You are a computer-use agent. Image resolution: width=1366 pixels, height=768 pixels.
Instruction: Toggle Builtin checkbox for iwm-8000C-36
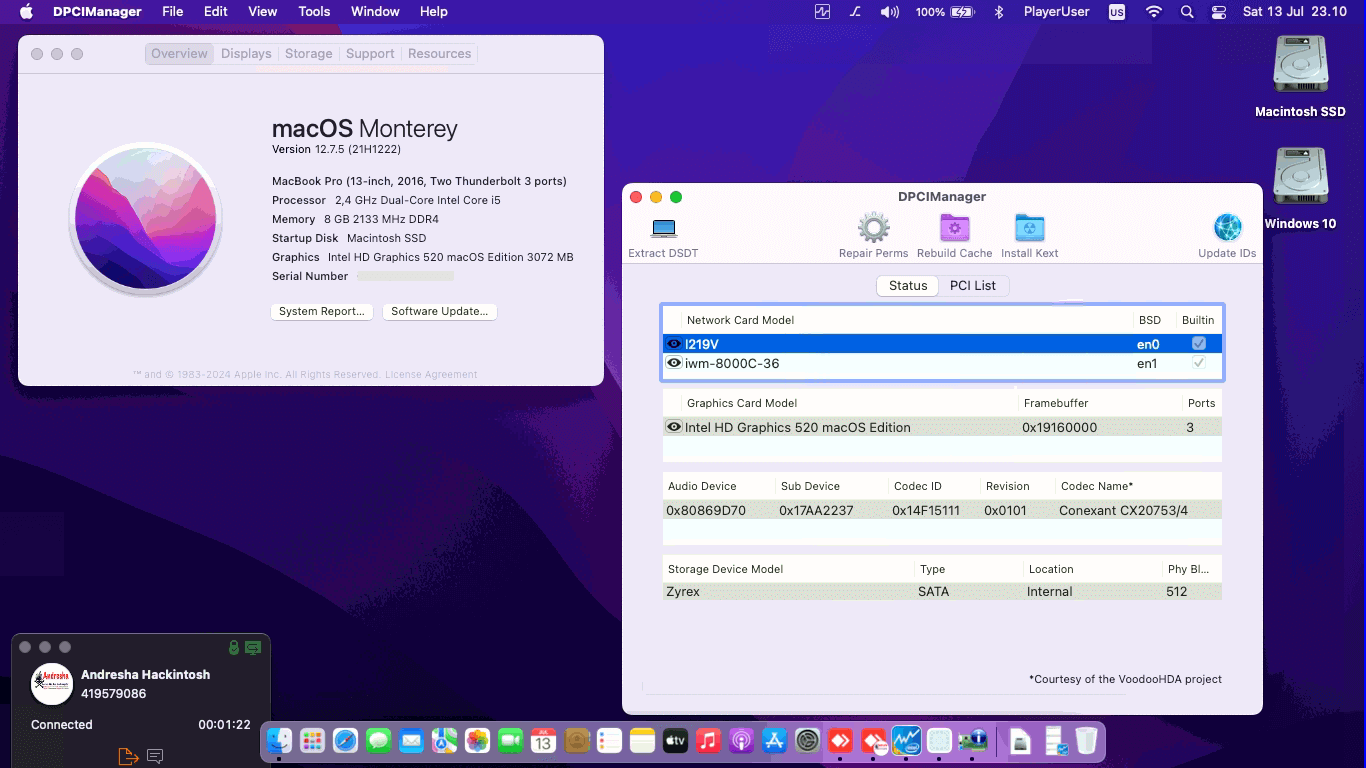1198,363
